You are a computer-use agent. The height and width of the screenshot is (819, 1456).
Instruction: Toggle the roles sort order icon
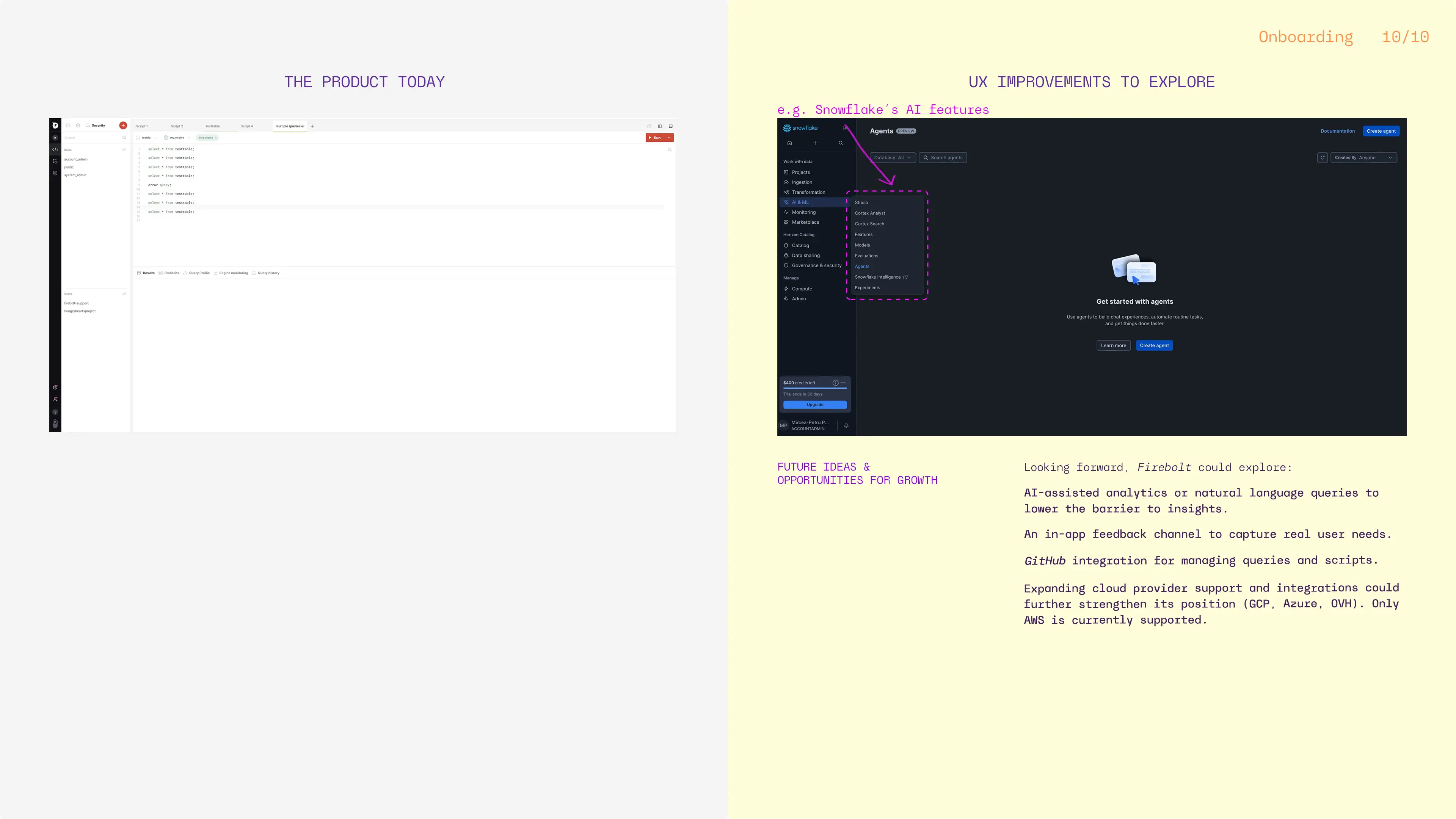[124, 150]
